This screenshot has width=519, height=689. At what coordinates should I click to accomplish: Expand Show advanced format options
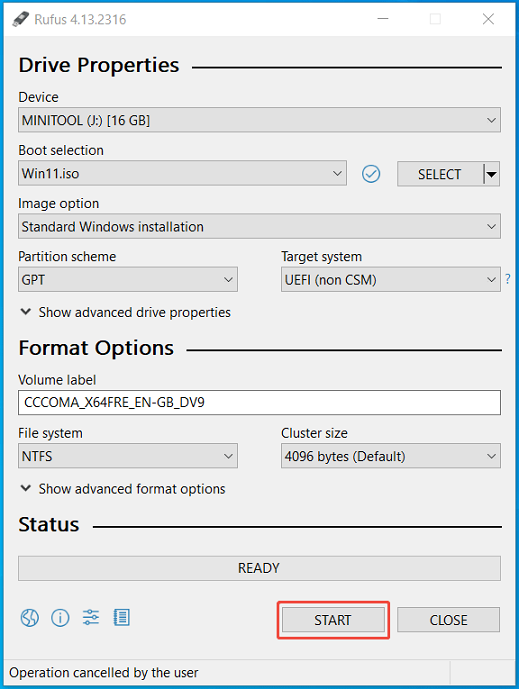[x=123, y=489]
